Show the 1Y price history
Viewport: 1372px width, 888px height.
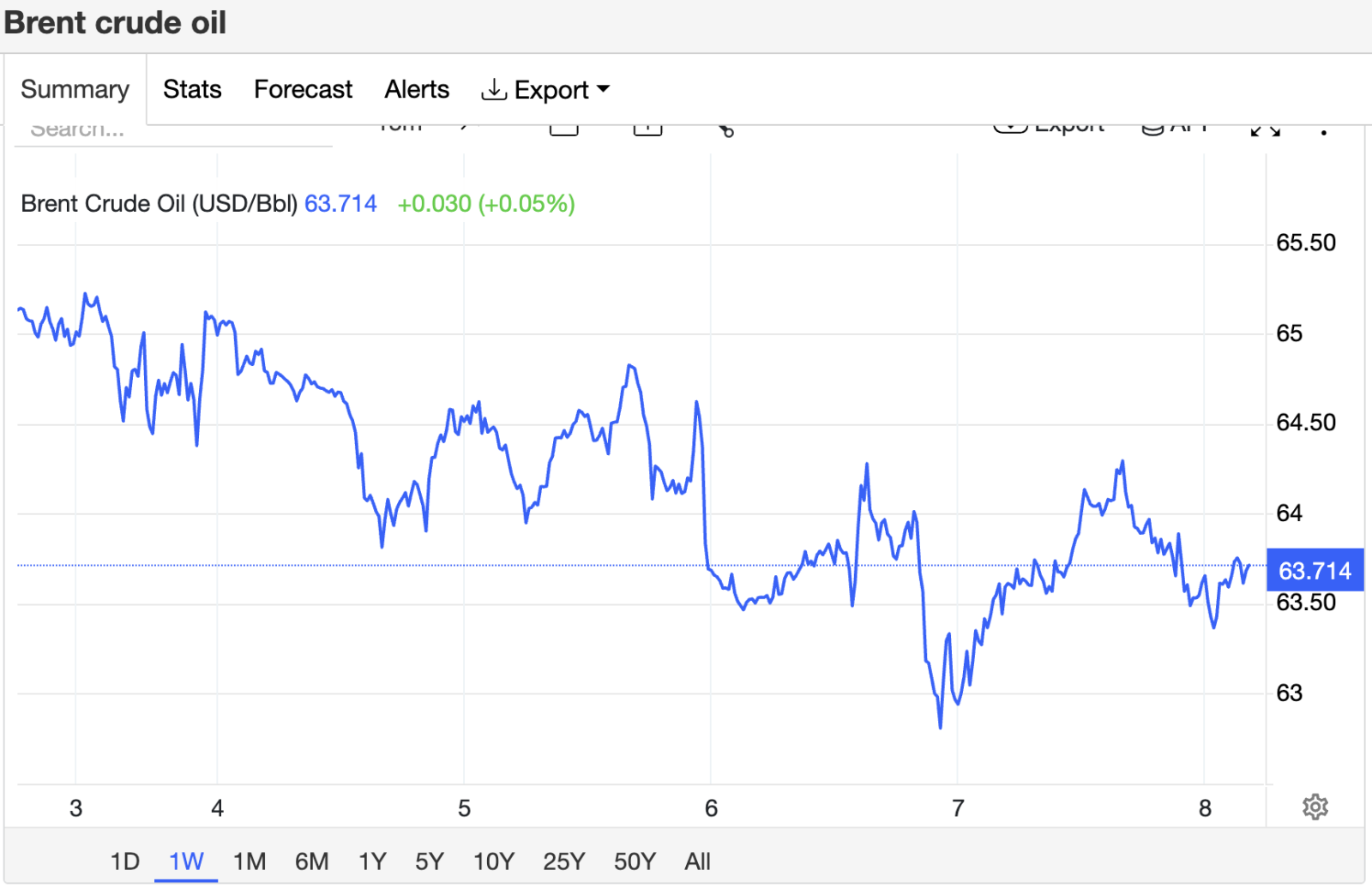pos(372,861)
